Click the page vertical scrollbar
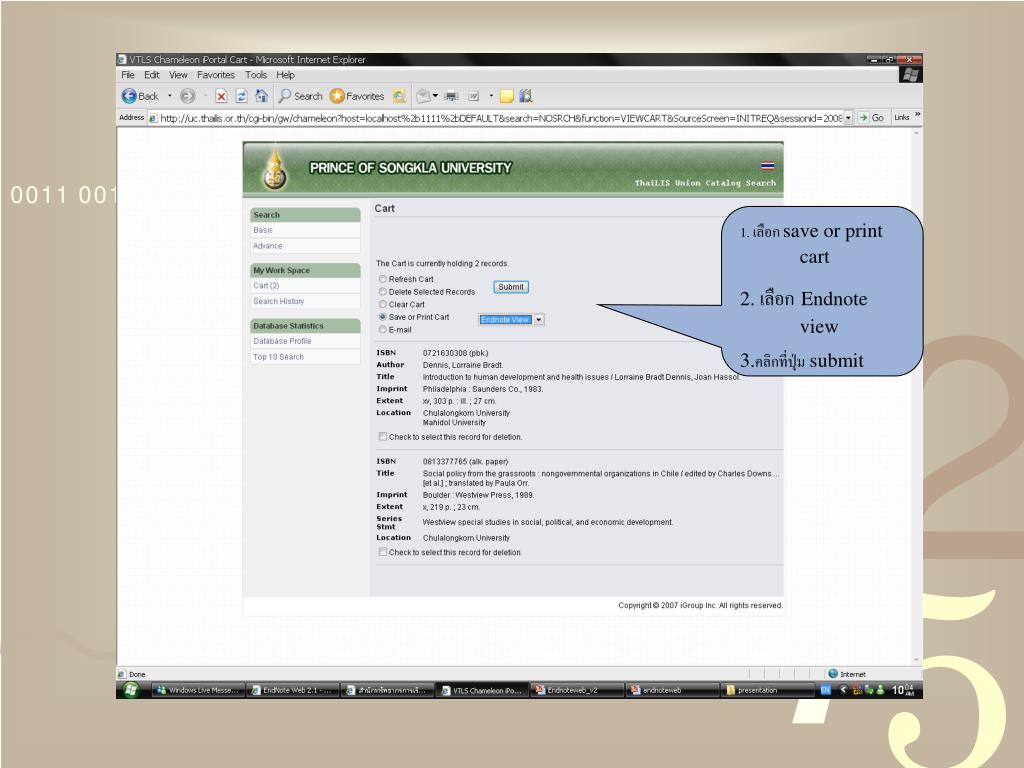1024x768 pixels. tap(916, 396)
